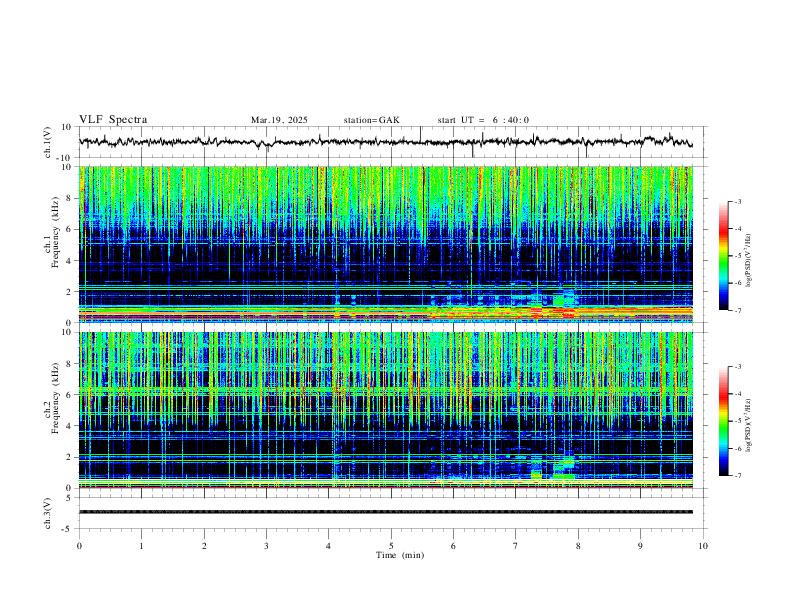Click the ch.2 'Frequency (kHz)' axis label

coord(56,398)
